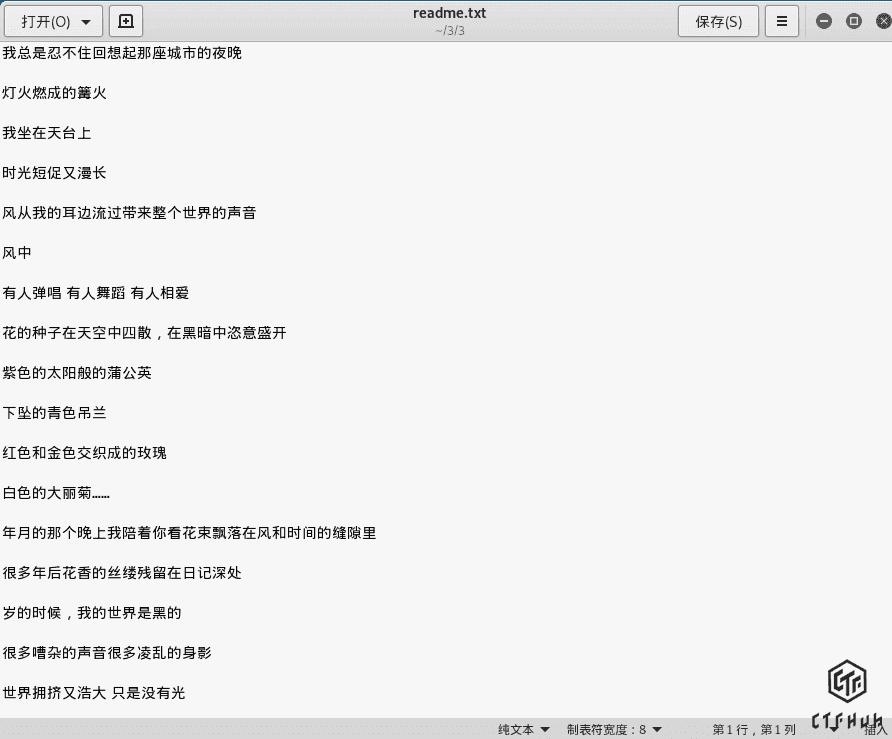Place cursor in line 紫色的太阳般的蒲公英
The width and height of the screenshot is (892, 739).
point(77,373)
